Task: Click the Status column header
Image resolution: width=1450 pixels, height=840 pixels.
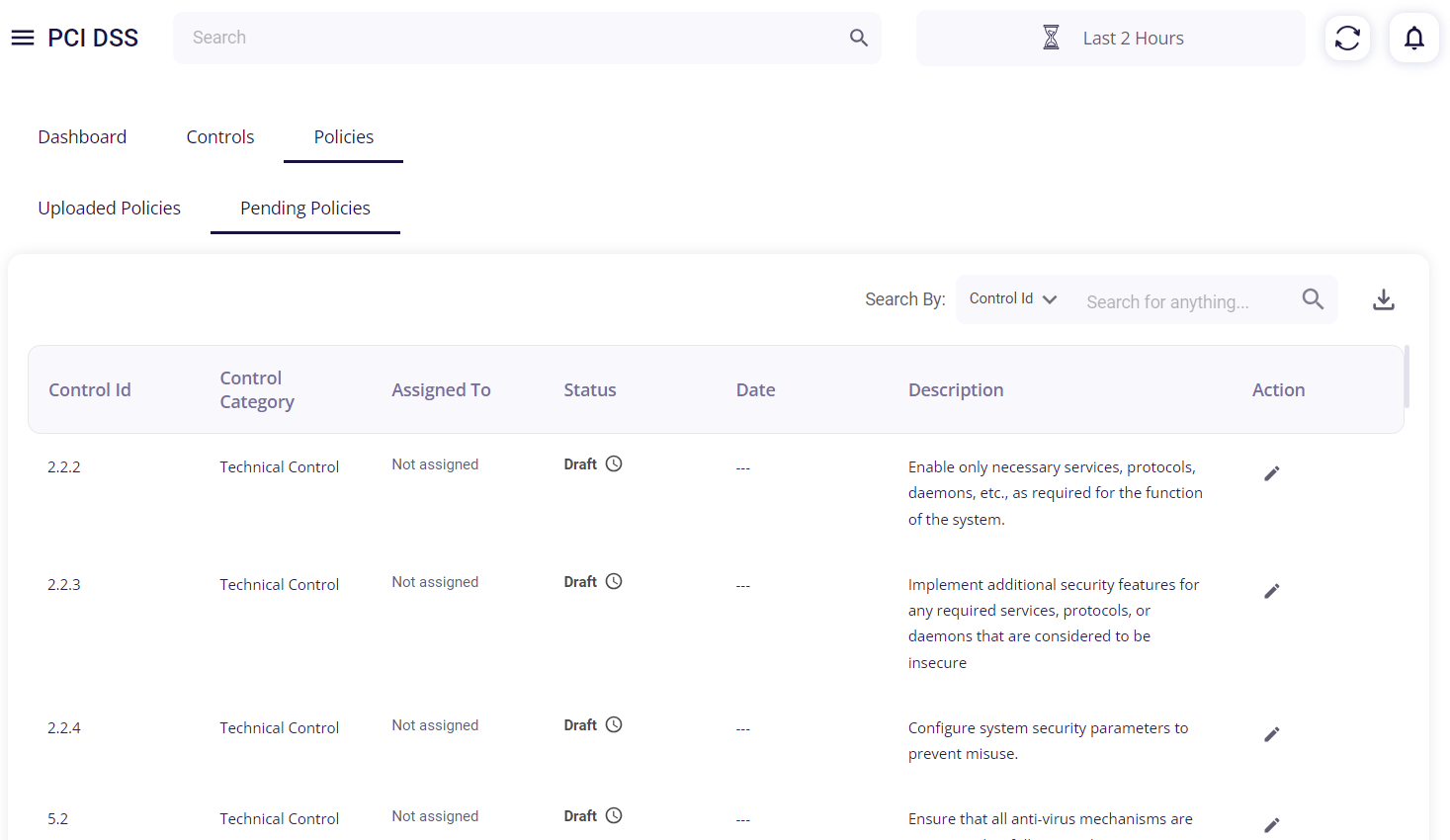Action: [x=590, y=390]
